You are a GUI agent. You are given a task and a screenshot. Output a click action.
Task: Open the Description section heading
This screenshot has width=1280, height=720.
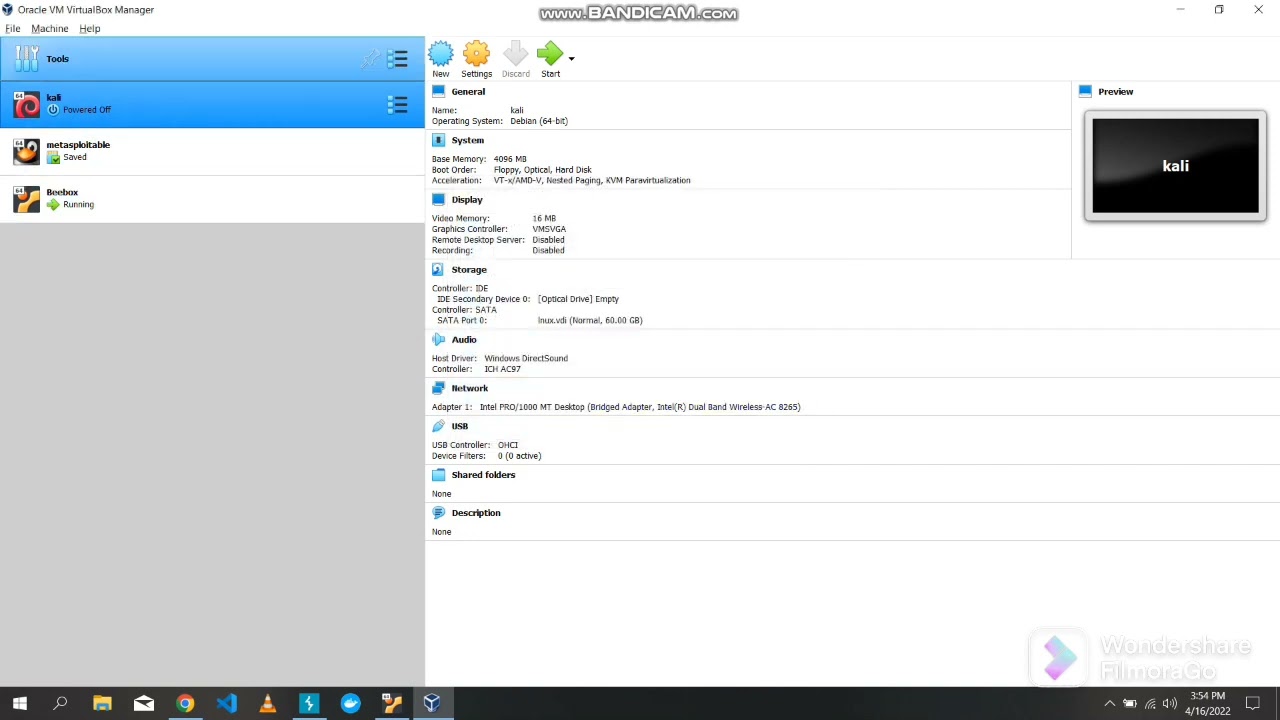click(476, 513)
